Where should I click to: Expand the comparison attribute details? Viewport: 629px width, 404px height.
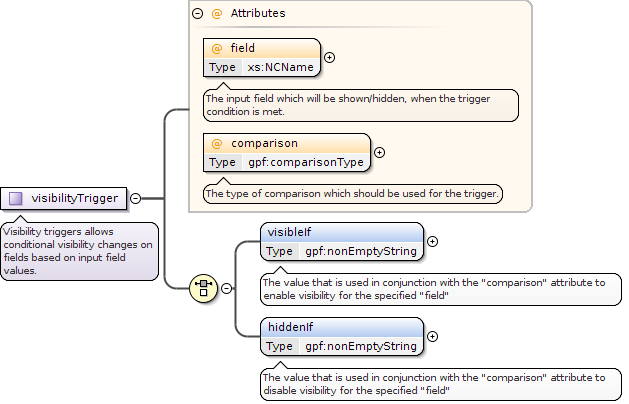click(379, 152)
